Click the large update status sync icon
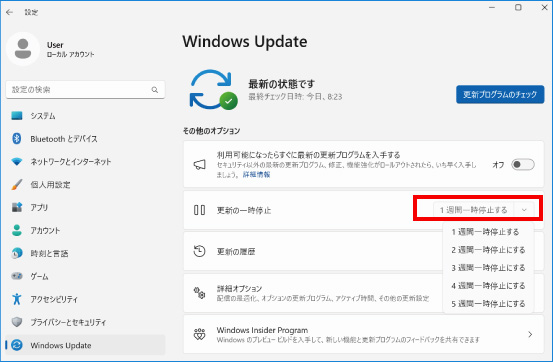This screenshot has height=362, width=553. point(213,90)
